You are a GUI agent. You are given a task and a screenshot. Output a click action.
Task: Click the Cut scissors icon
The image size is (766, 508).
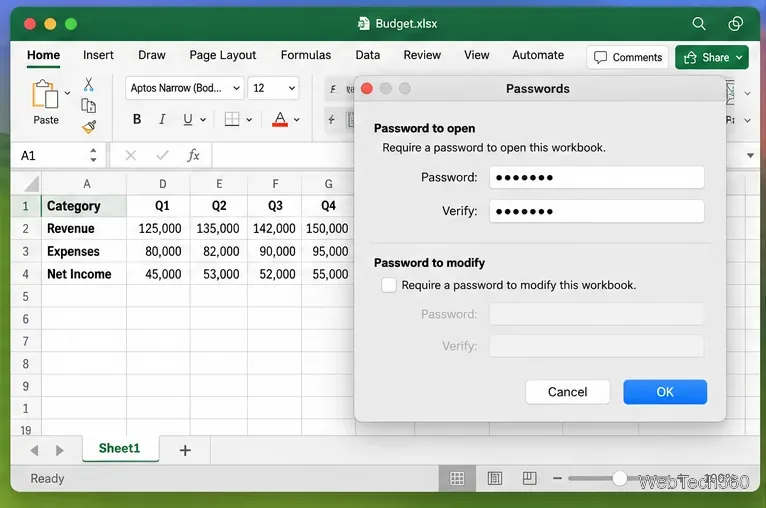pos(88,84)
